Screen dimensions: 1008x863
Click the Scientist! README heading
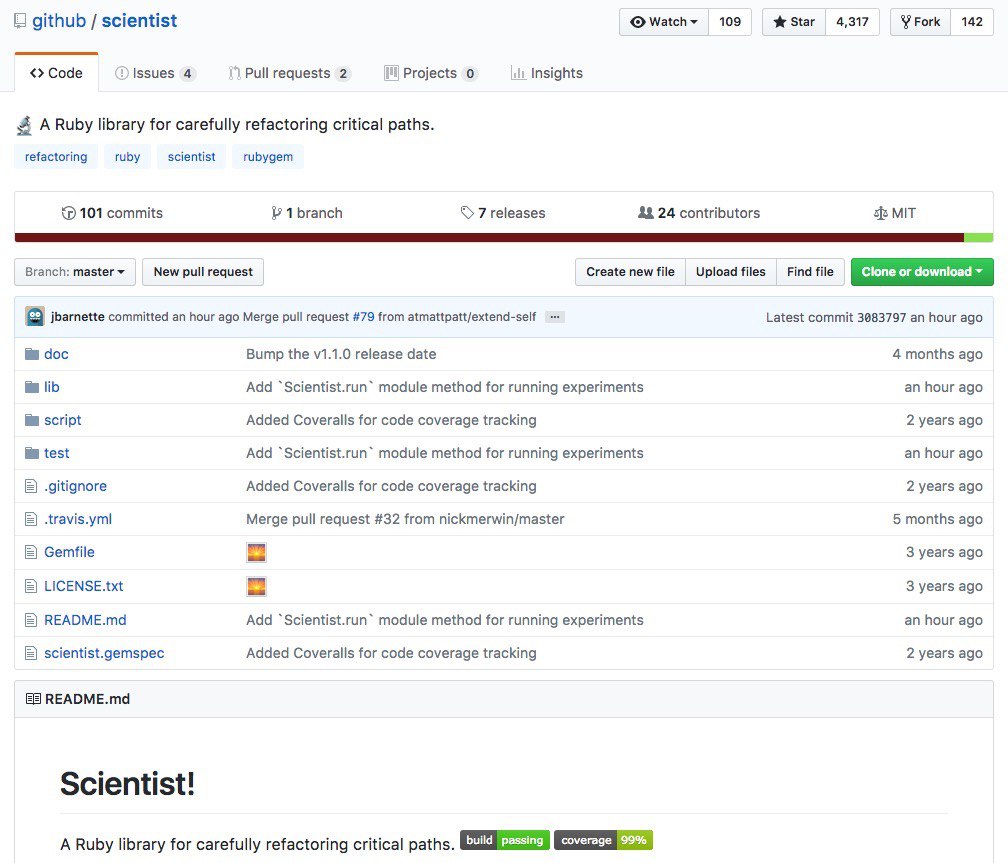click(x=127, y=784)
